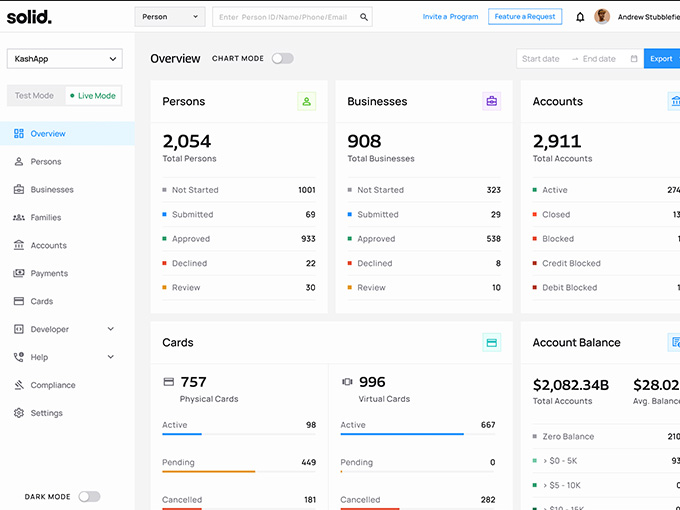Open the Person search type dropdown
Viewport: 680px width, 510px height.
(x=169, y=17)
